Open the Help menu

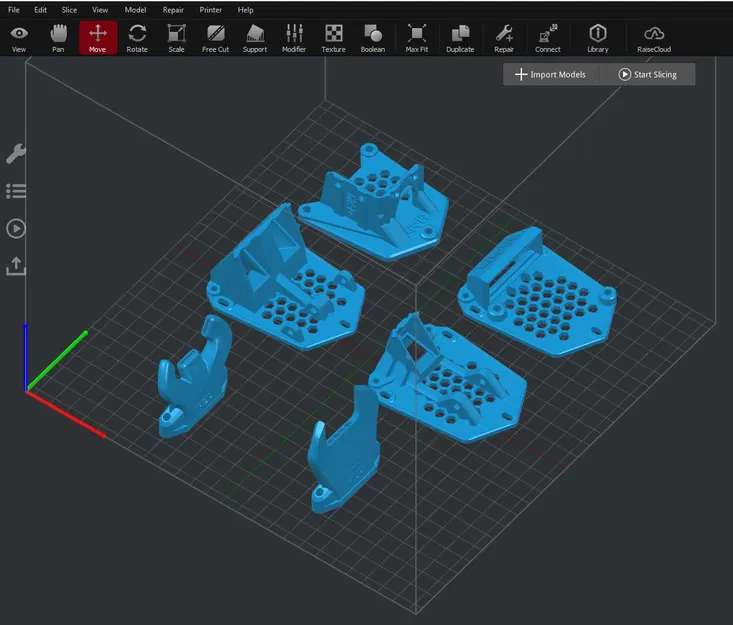point(245,10)
